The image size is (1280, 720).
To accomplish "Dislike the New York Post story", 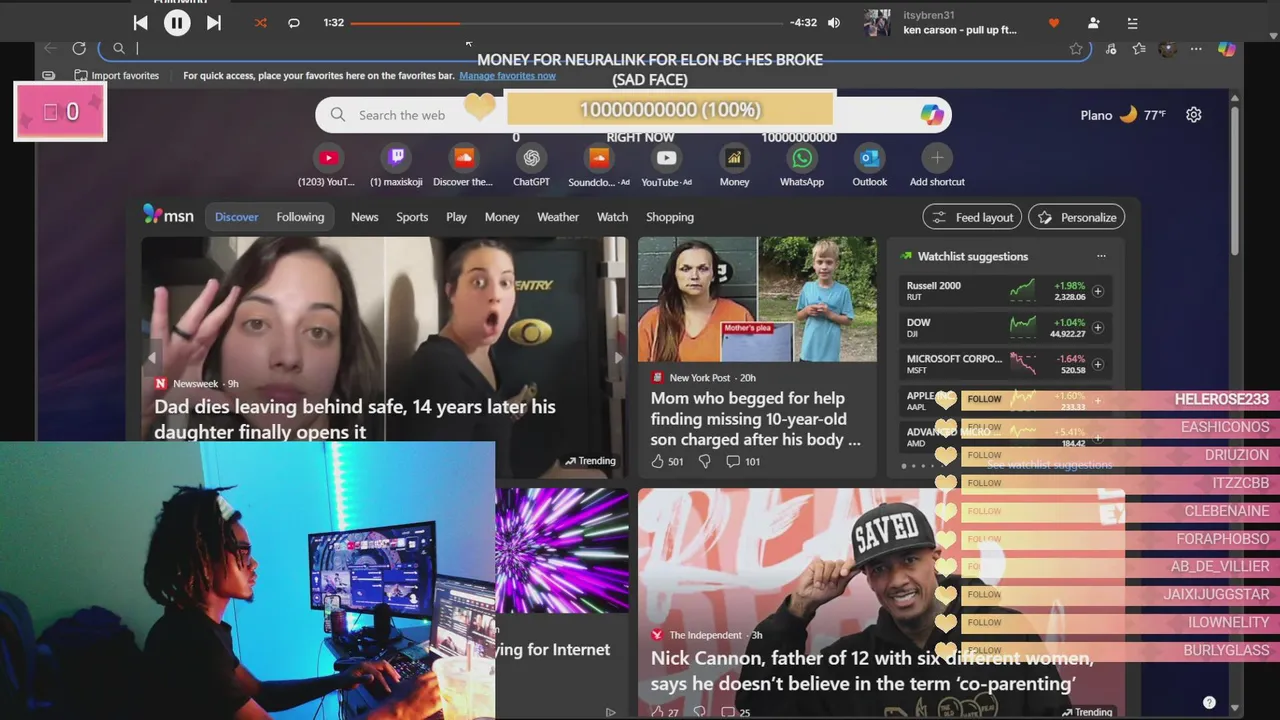I will pyautogui.click(x=704, y=461).
